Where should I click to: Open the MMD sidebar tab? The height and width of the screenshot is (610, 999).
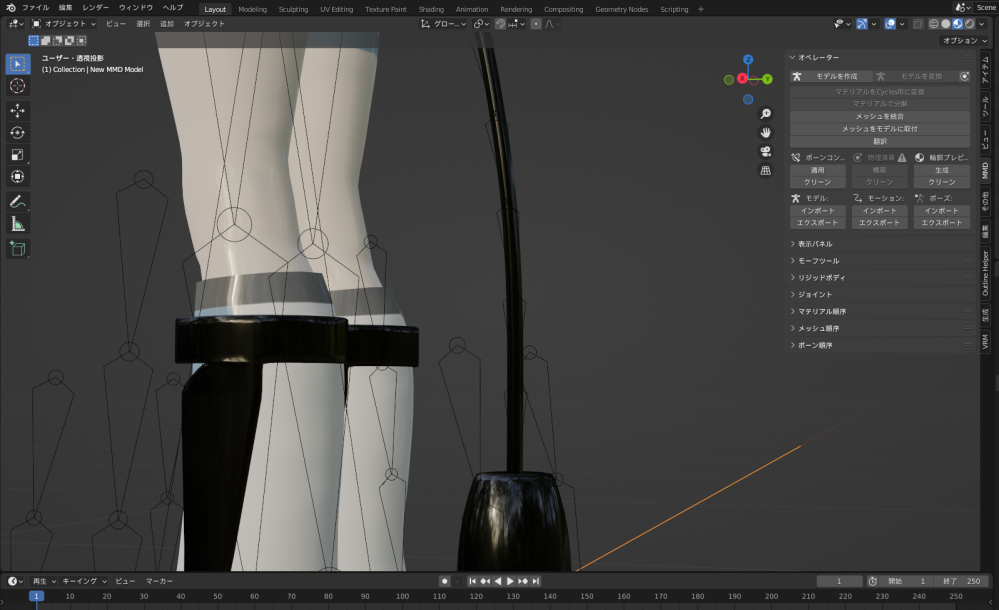pos(985,170)
